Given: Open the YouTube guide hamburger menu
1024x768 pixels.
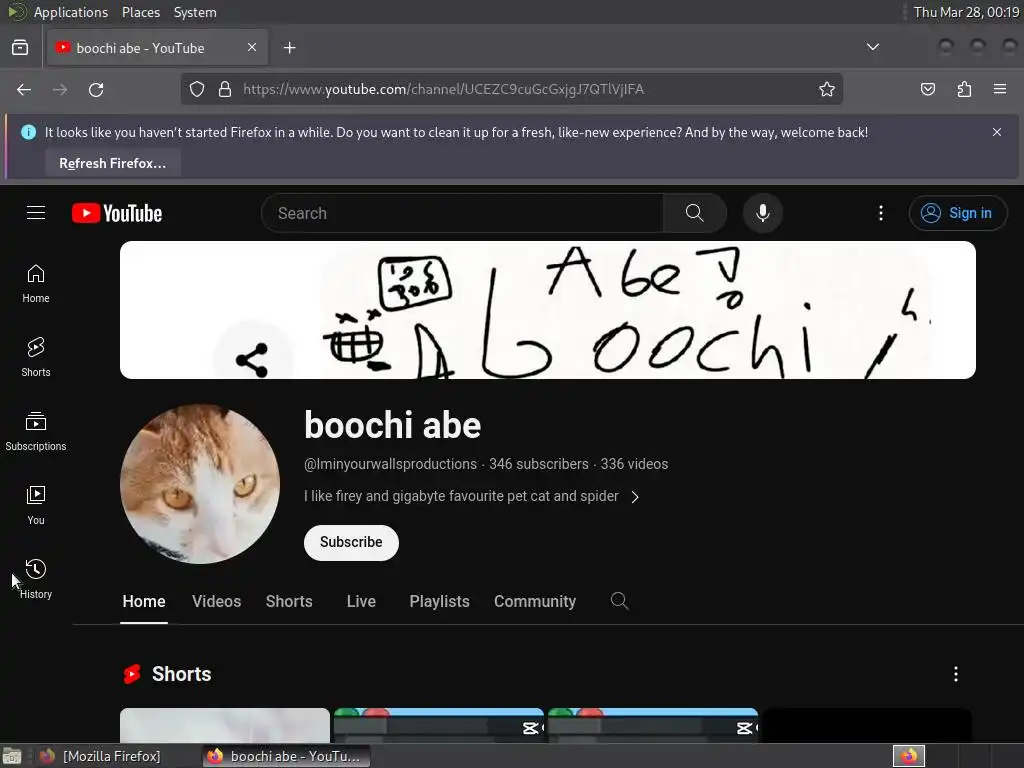Looking at the screenshot, I should pos(36,213).
